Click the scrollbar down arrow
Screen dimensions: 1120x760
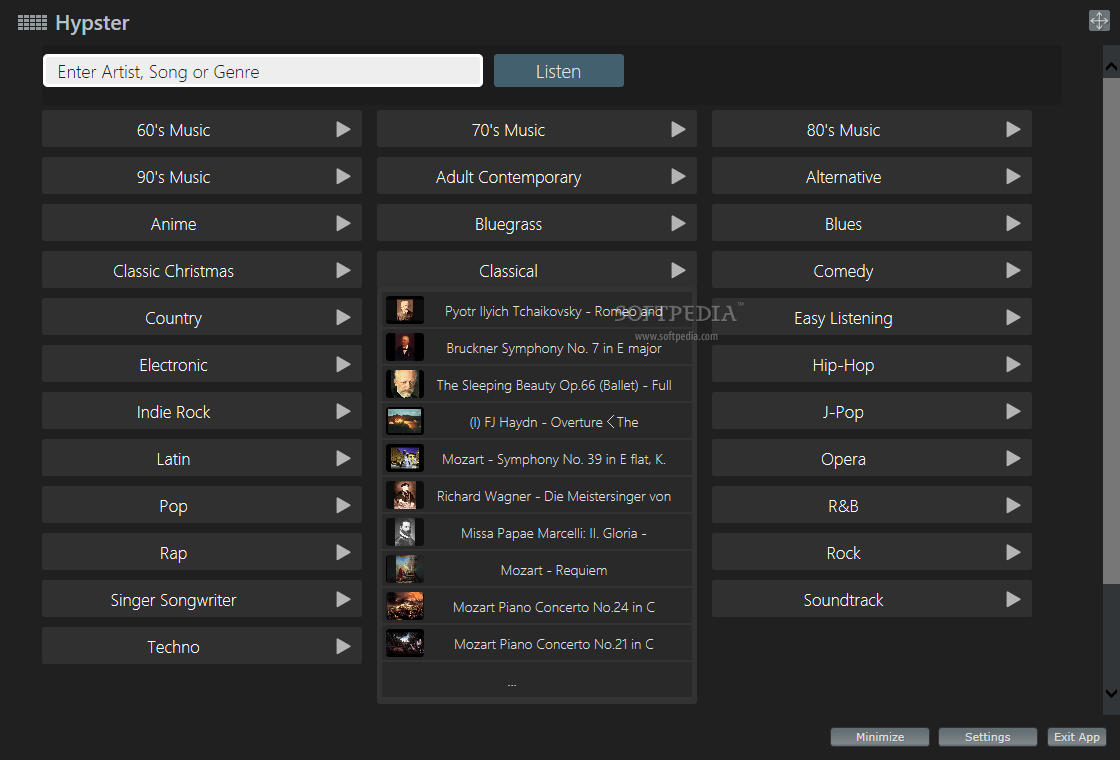[1111, 692]
